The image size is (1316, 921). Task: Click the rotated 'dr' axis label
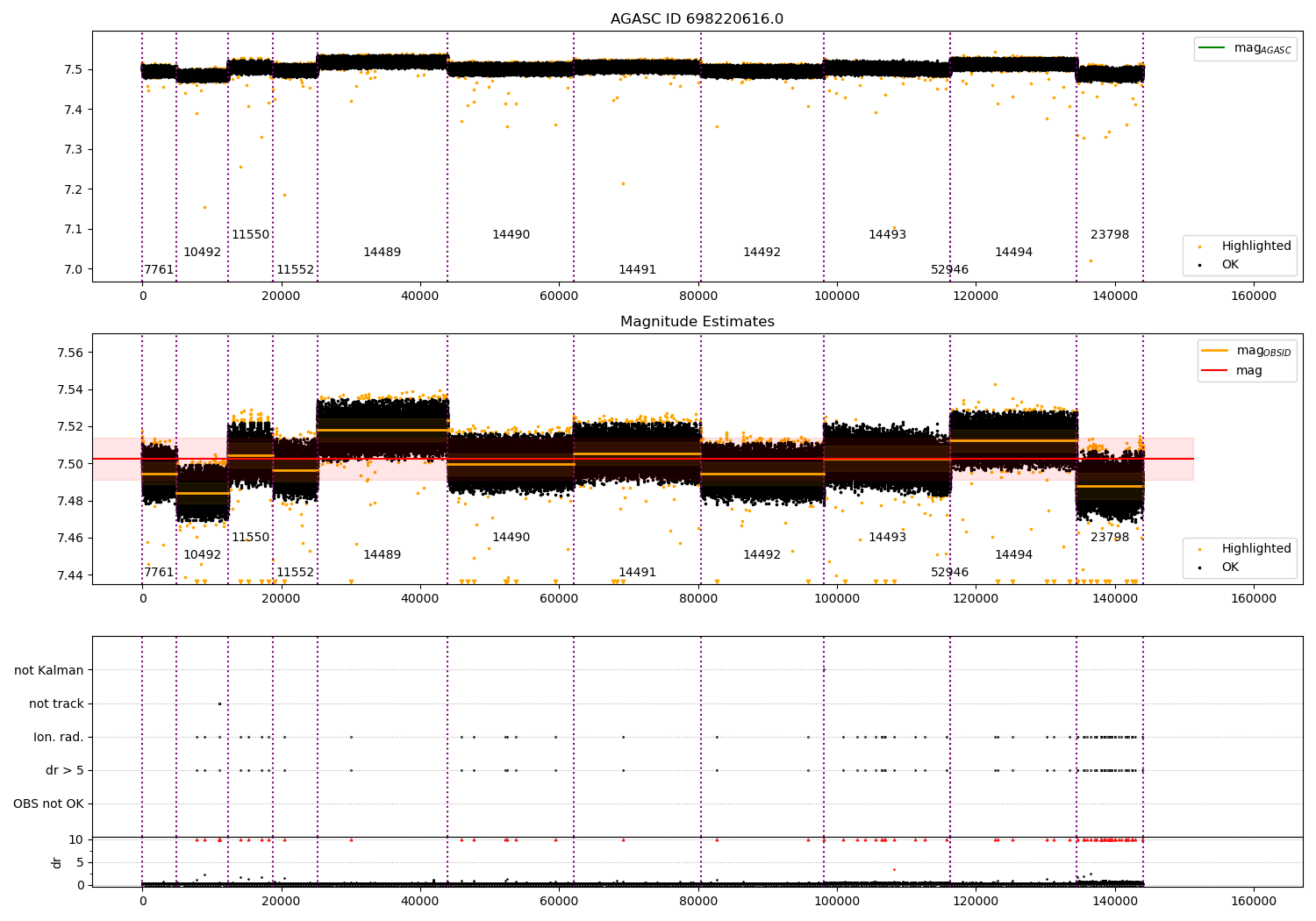56,862
